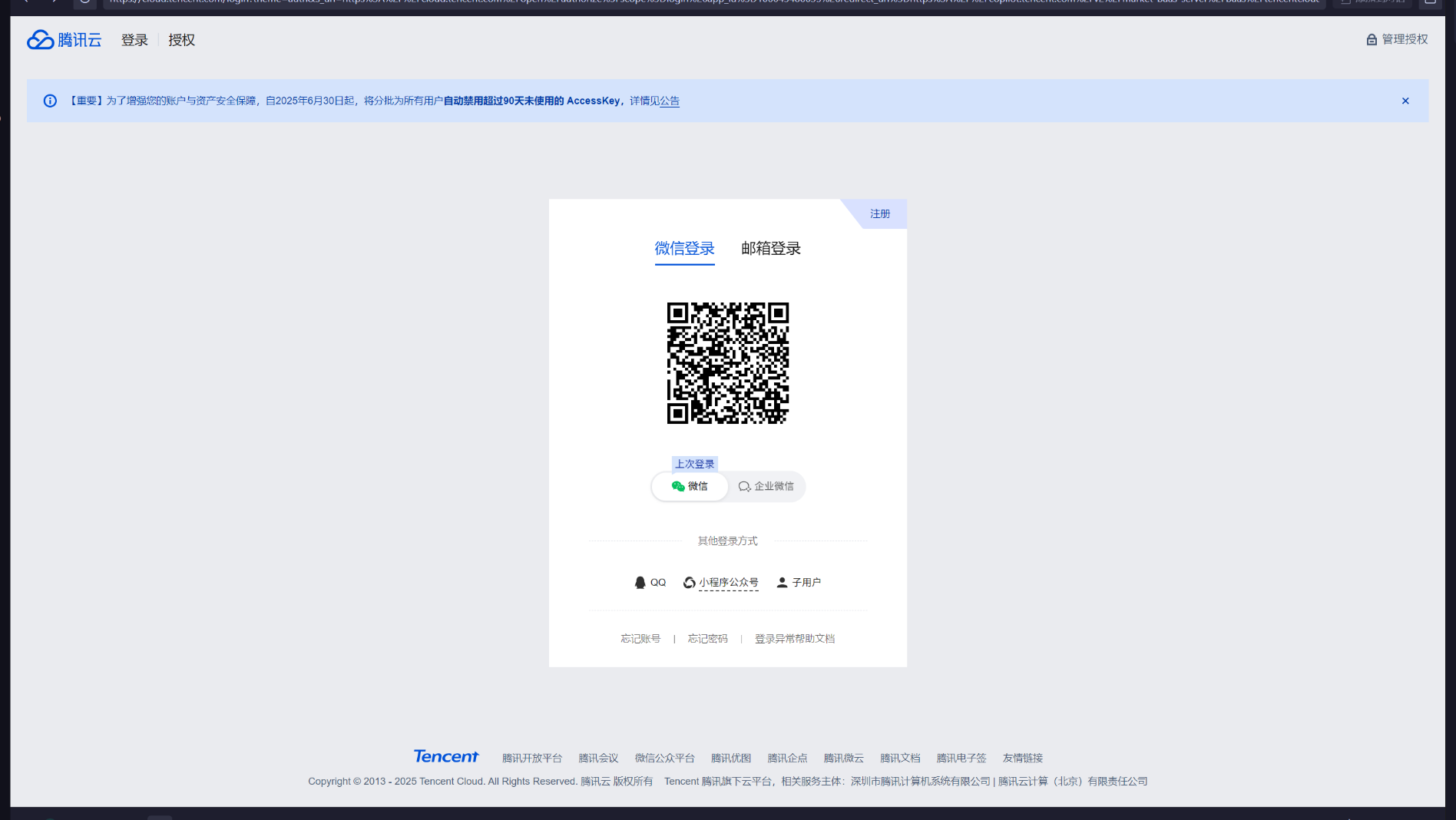Open 腾讯优图 footer link
This screenshot has width=1456, height=820.
click(x=731, y=759)
